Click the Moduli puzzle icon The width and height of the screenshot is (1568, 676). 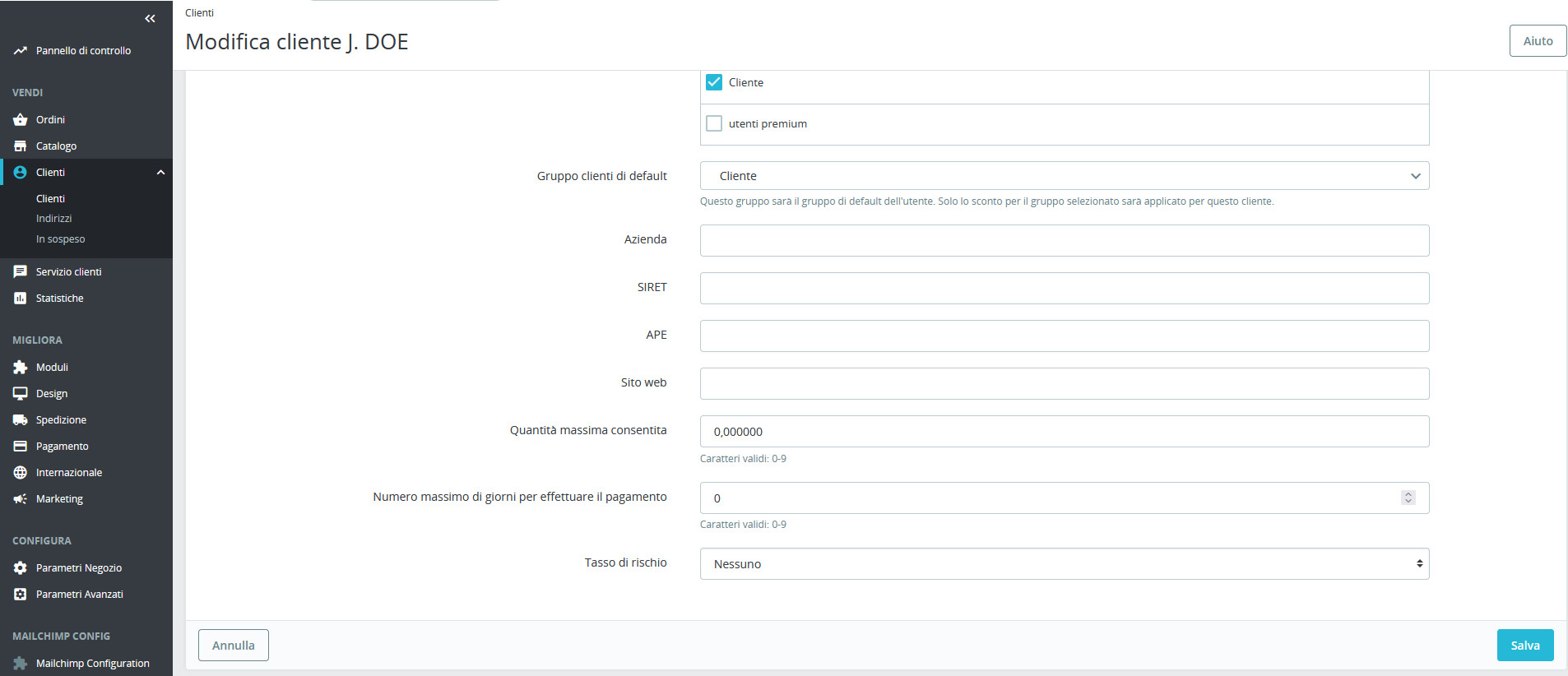[21, 368]
